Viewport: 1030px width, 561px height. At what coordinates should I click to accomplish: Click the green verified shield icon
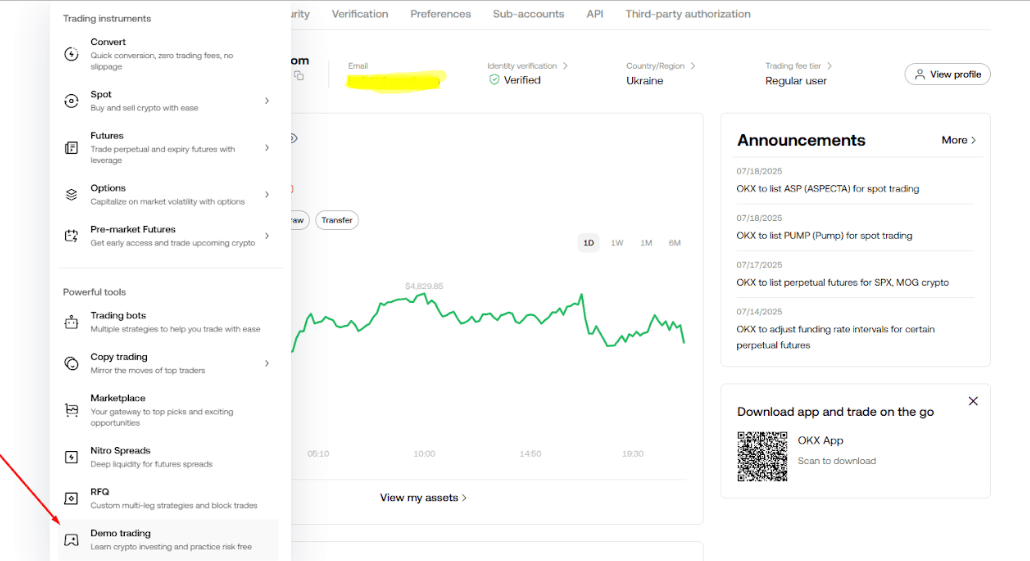[494, 79]
